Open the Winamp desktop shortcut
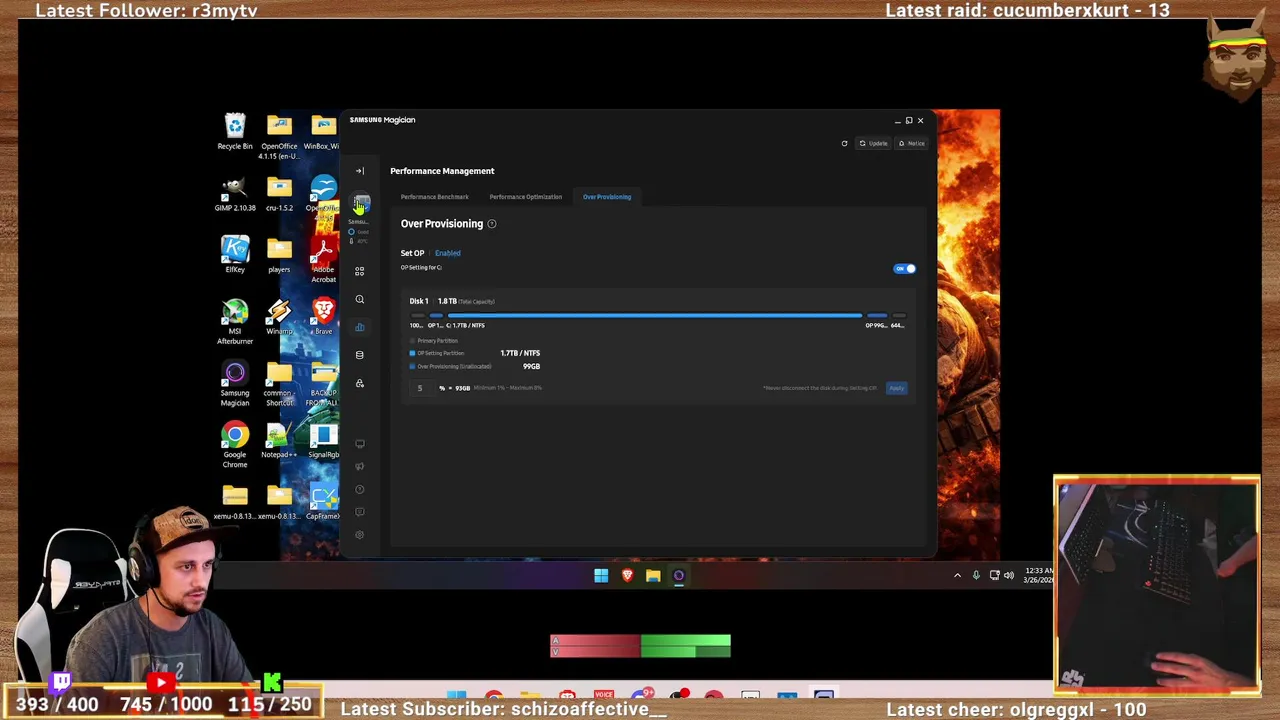The width and height of the screenshot is (1280, 720). point(279,317)
